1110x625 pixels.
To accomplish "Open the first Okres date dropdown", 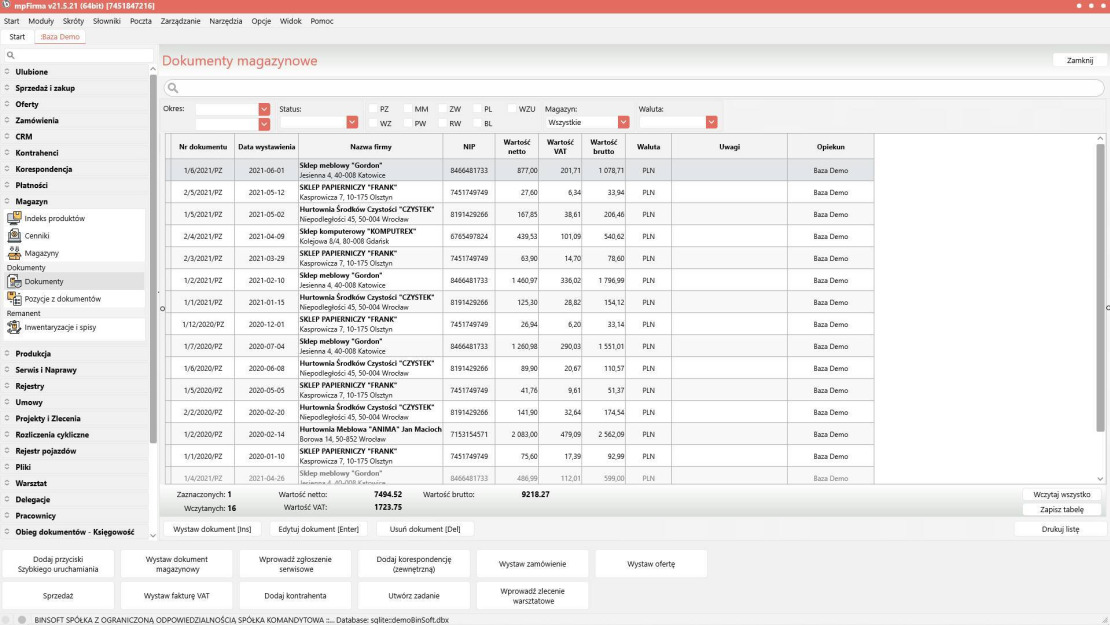I will click(x=264, y=109).
